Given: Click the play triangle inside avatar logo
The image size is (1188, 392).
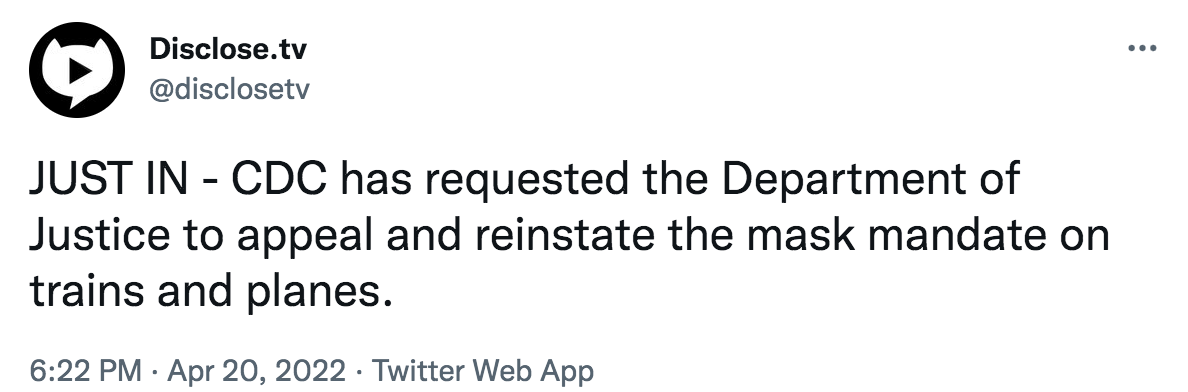Looking at the screenshot, I should tap(79, 70).
